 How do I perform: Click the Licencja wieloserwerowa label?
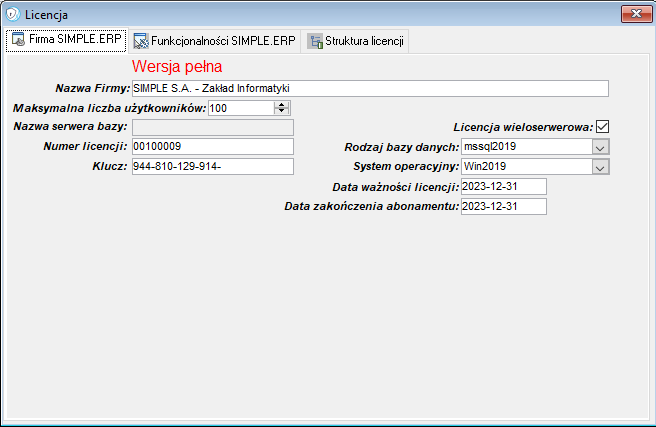pyautogui.click(x=523, y=127)
